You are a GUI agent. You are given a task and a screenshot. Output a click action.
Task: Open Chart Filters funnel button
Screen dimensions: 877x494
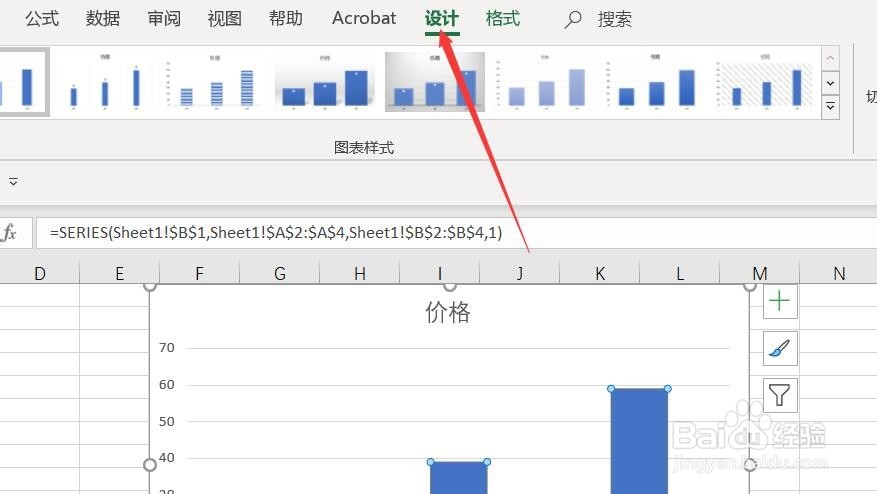pos(780,394)
